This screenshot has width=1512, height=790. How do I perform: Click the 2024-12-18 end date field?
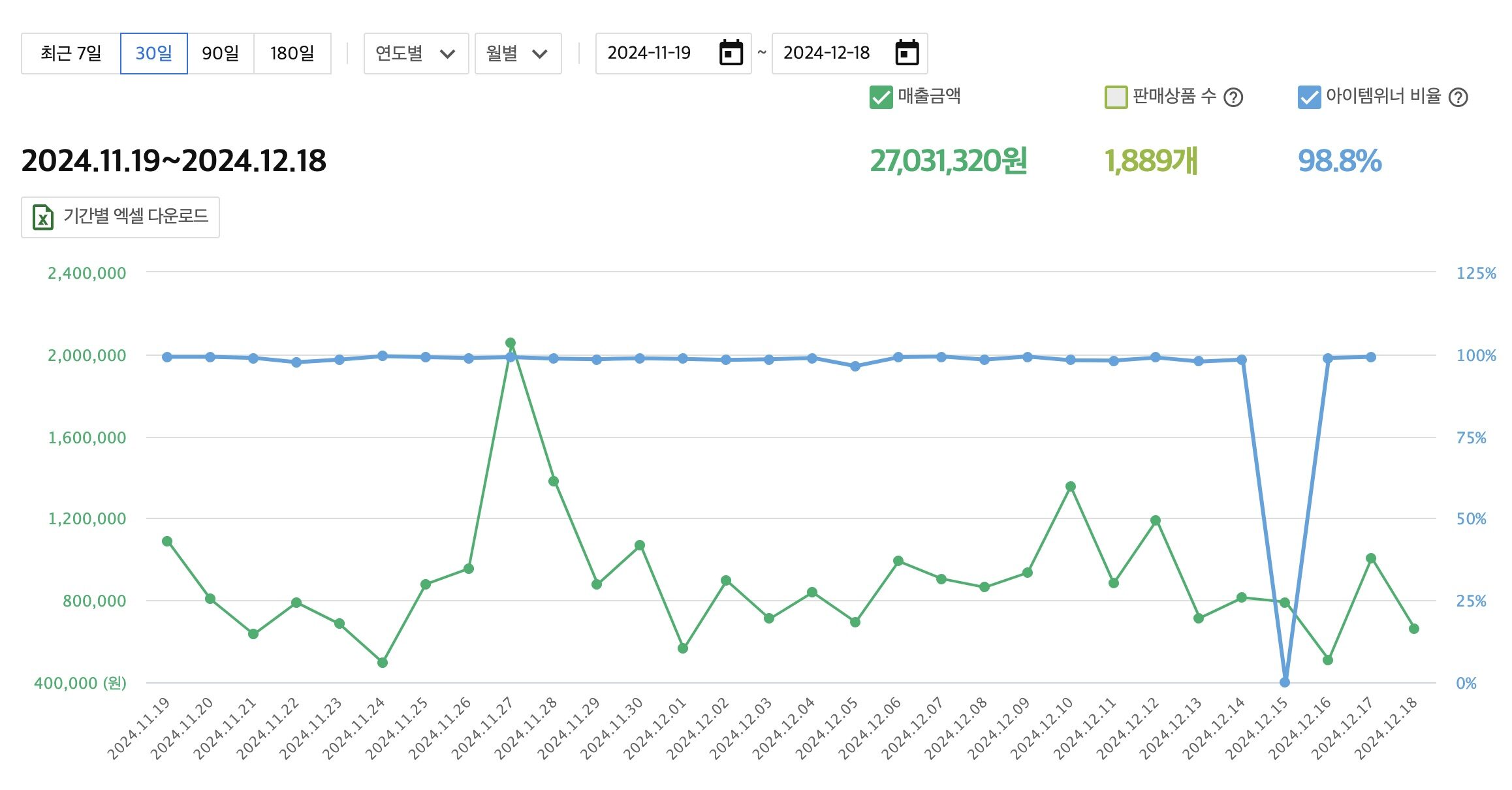coord(827,53)
